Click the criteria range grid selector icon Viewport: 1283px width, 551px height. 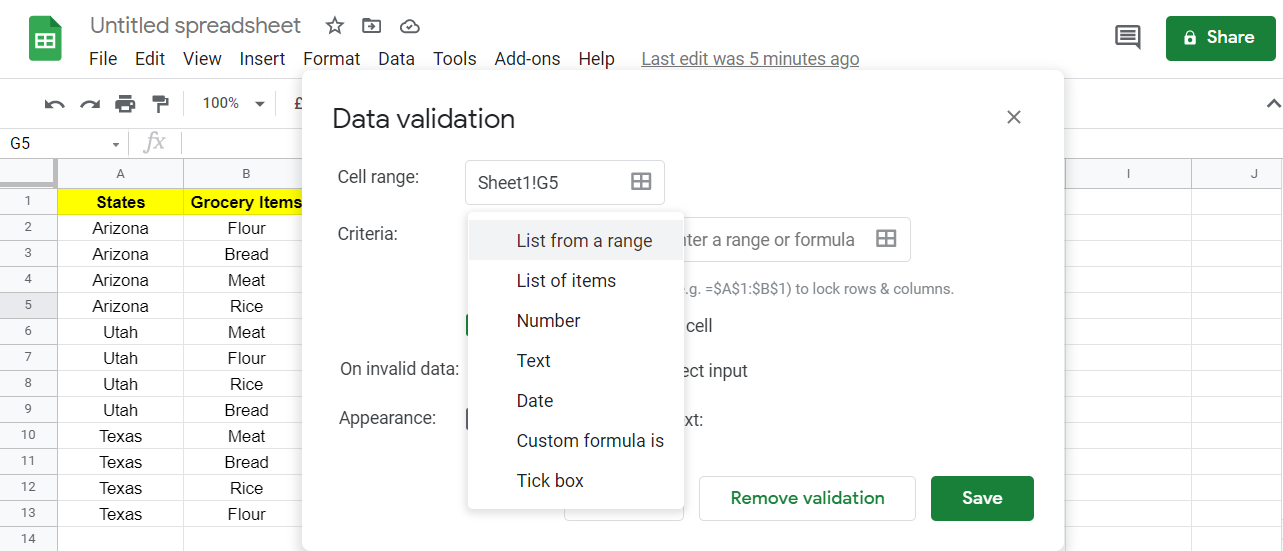886,238
